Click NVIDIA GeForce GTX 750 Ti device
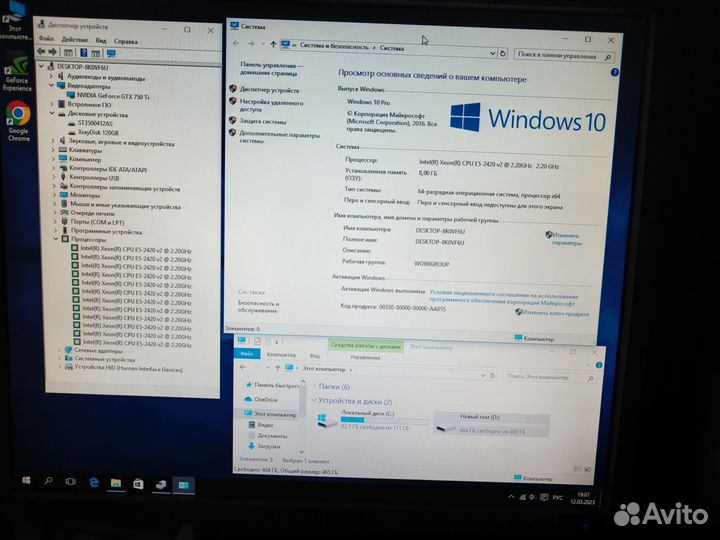Screen dimensions: 720x540 112,96
